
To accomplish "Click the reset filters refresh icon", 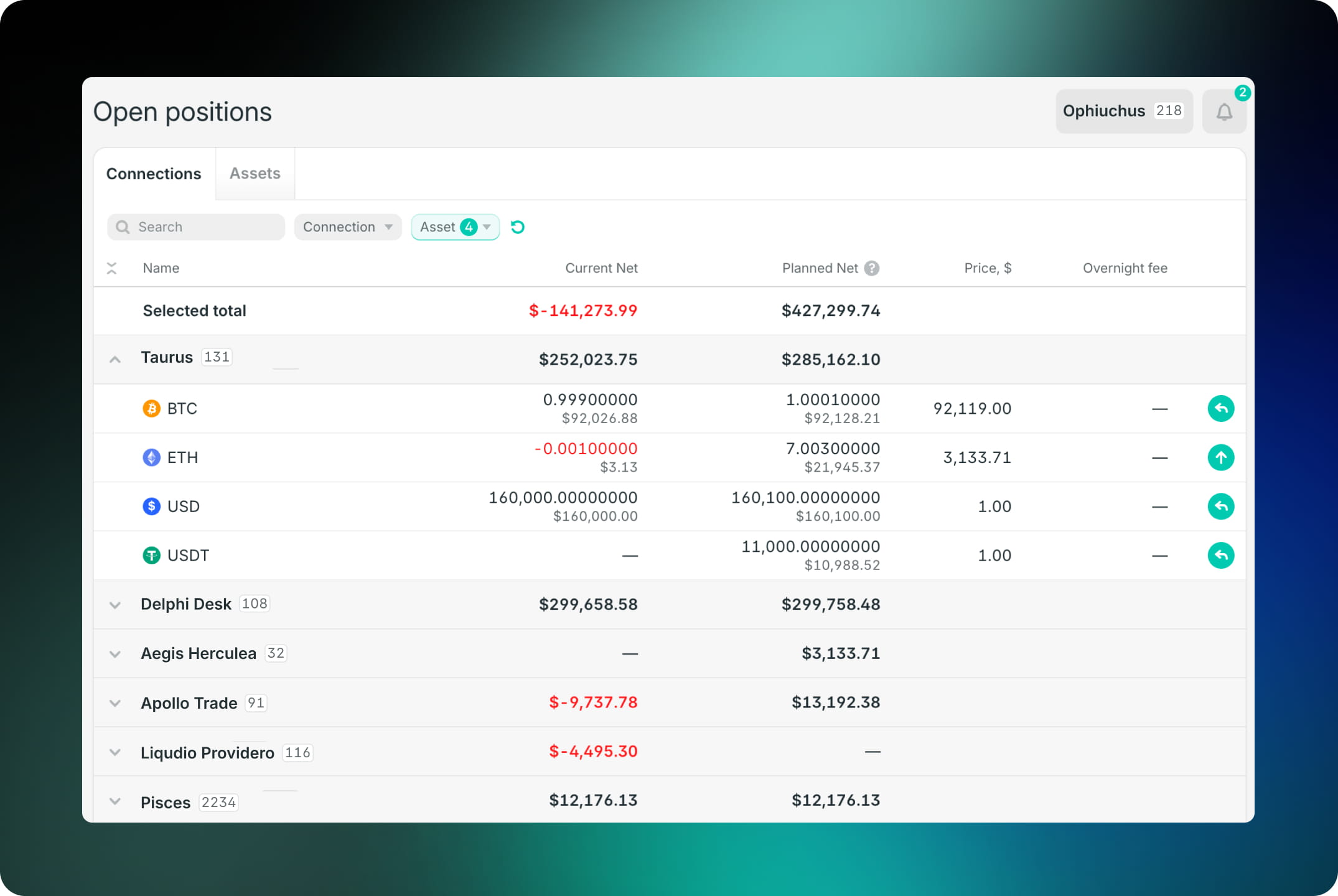I will [517, 227].
